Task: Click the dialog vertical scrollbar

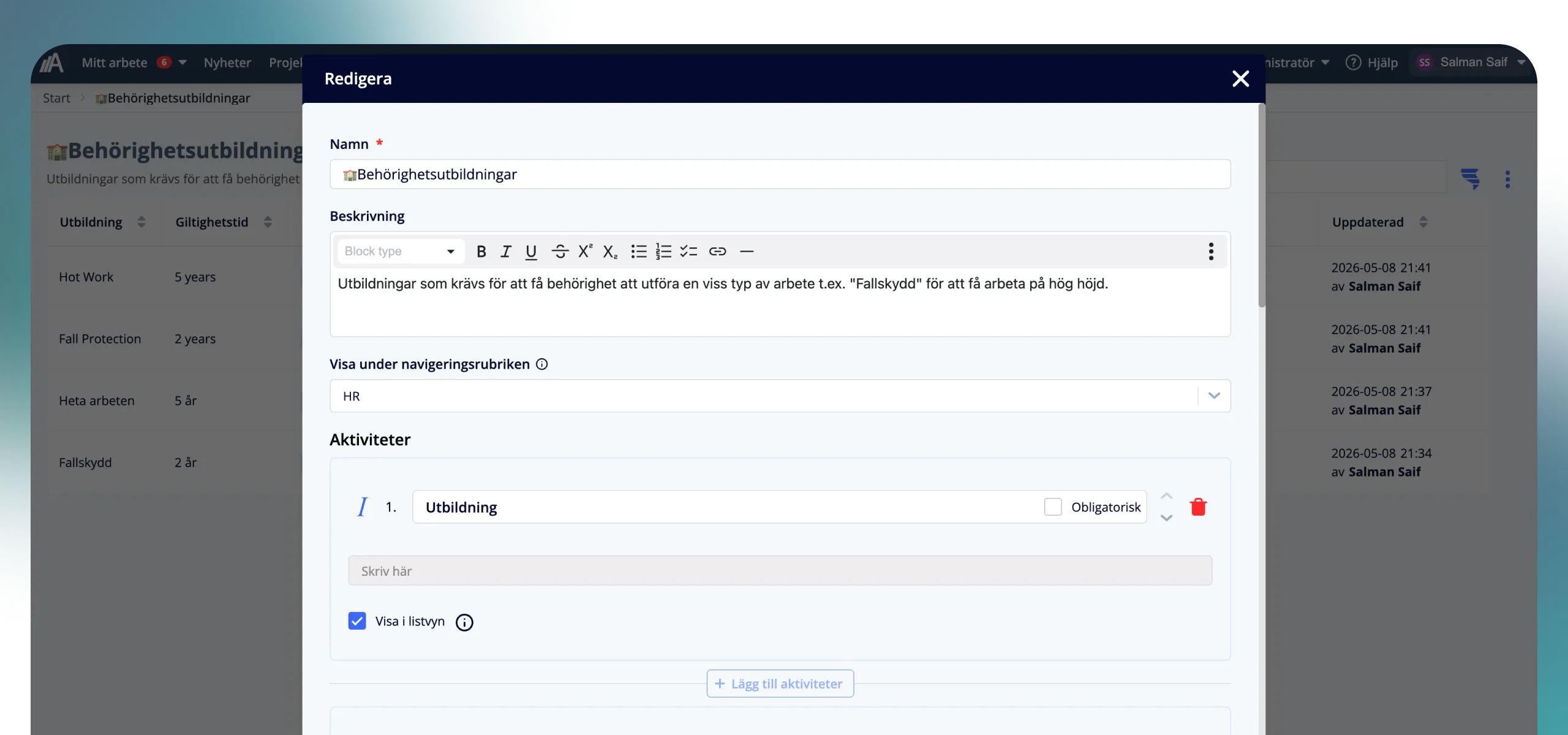Action: click(x=1261, y=206)
